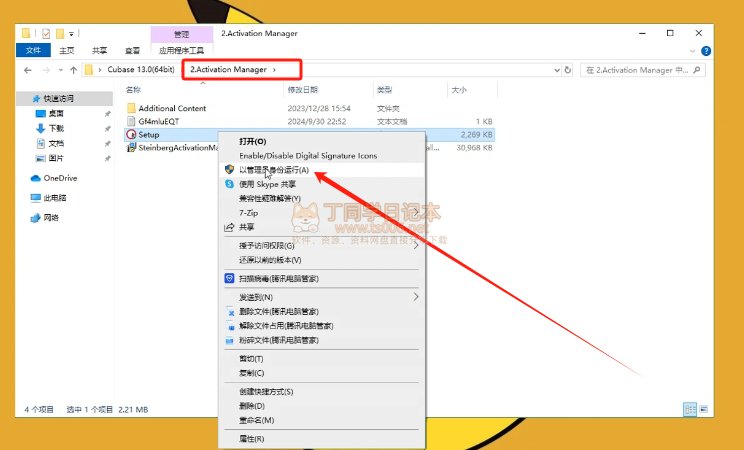Click Cubase 13.0(64bit) in the breadcrumb path
744x450 pixels.
140,70
